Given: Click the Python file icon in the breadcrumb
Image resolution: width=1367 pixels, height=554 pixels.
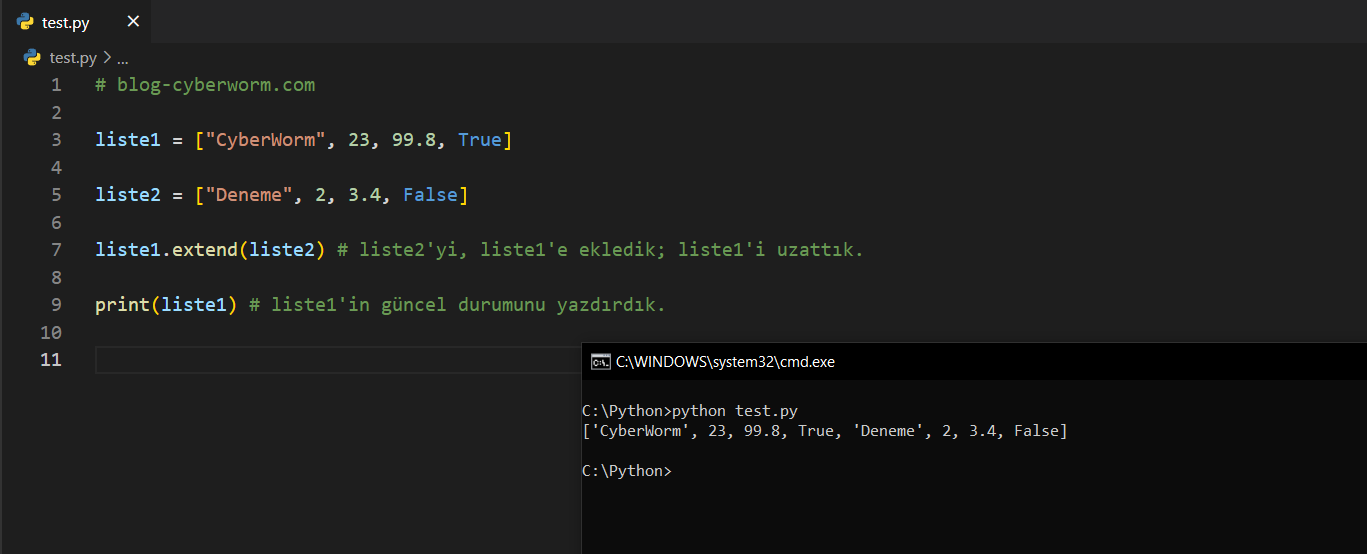Looking at the screenshot, I should [33, 58].
